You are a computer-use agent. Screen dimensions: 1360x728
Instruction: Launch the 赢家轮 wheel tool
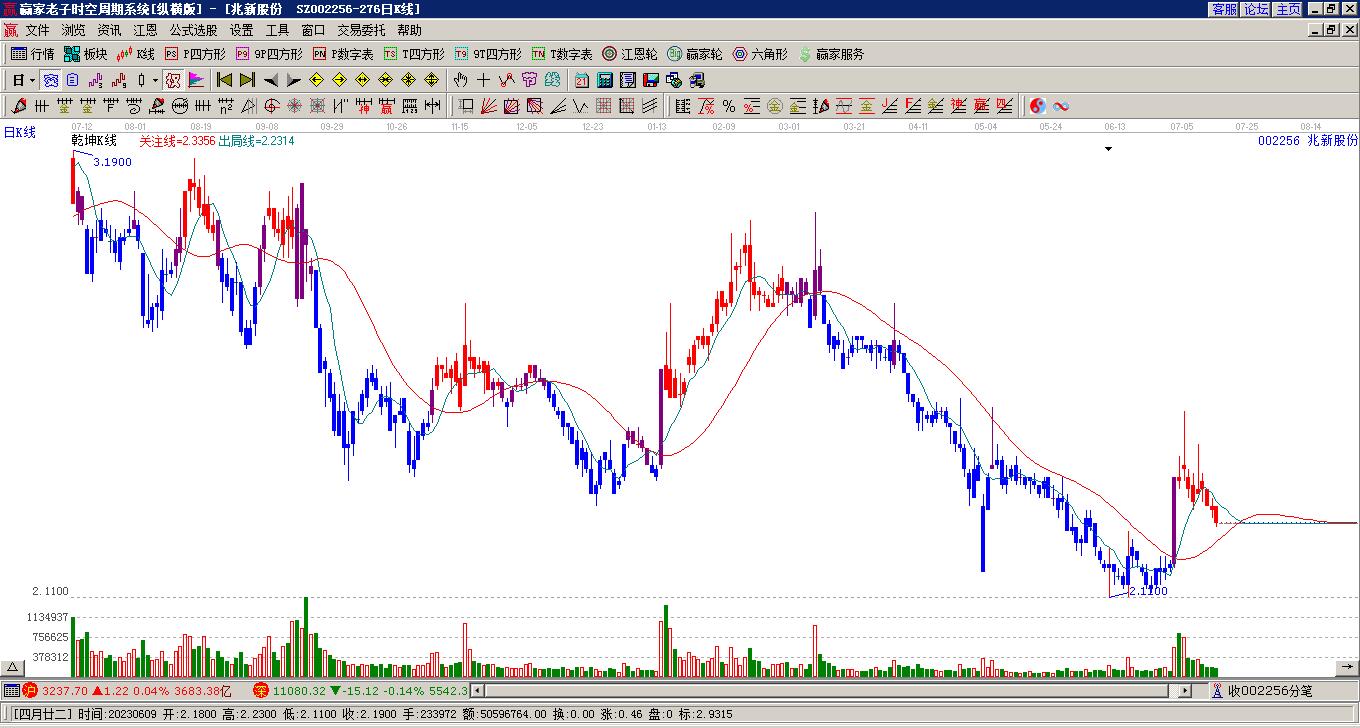(694, 54)
